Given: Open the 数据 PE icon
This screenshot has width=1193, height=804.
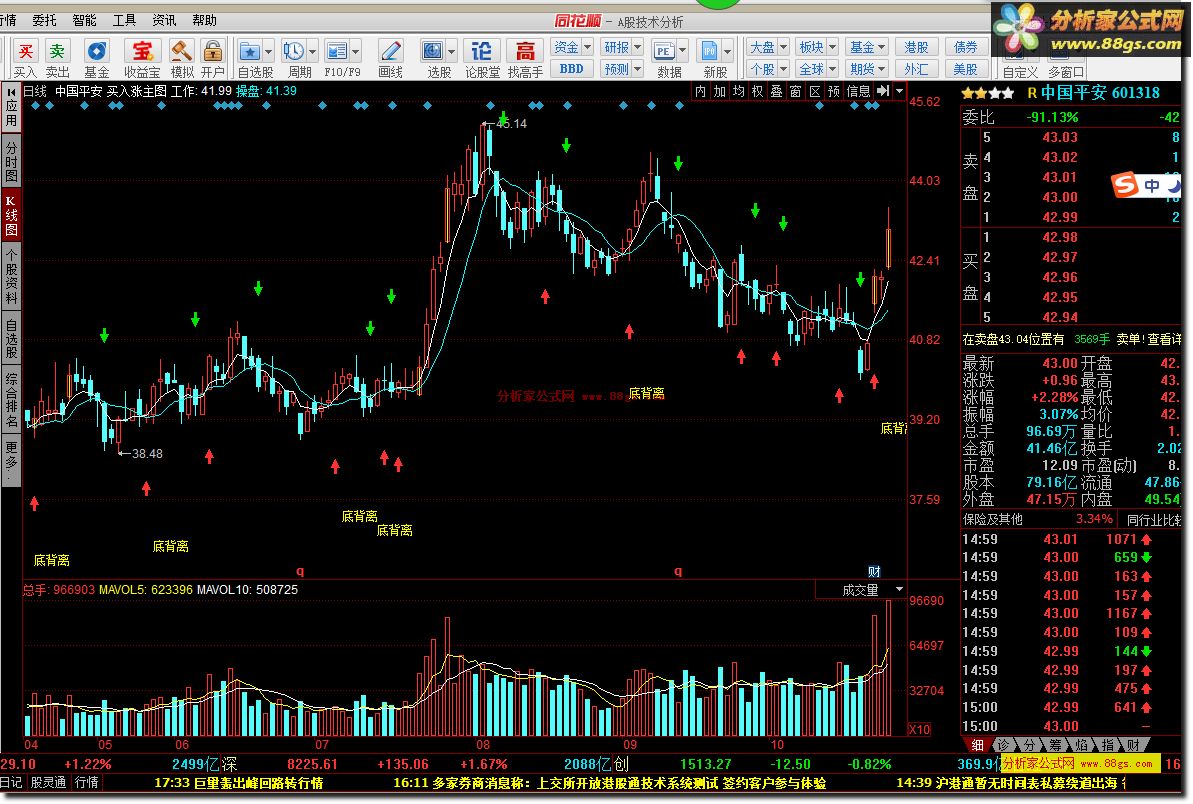Looking at the screenshot, I should pos(663,52).
